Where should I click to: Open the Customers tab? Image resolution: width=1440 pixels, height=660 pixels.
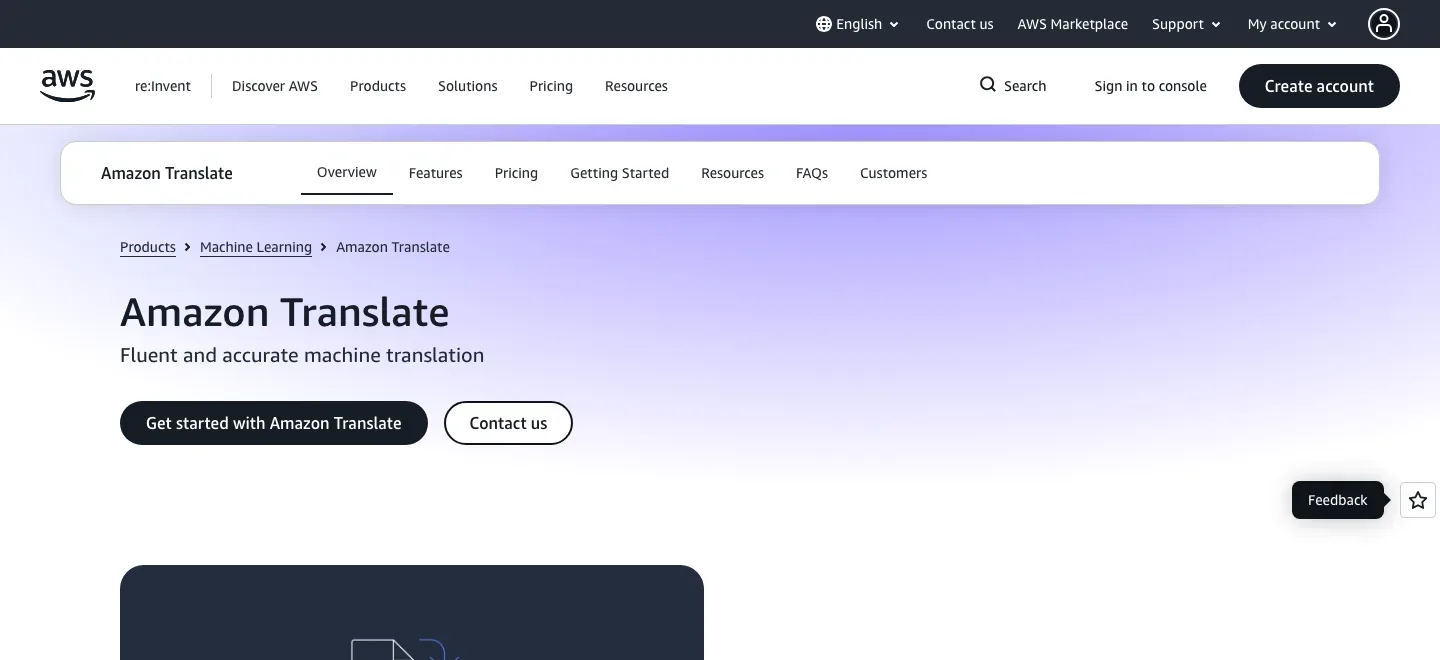[x=893, y=173]
